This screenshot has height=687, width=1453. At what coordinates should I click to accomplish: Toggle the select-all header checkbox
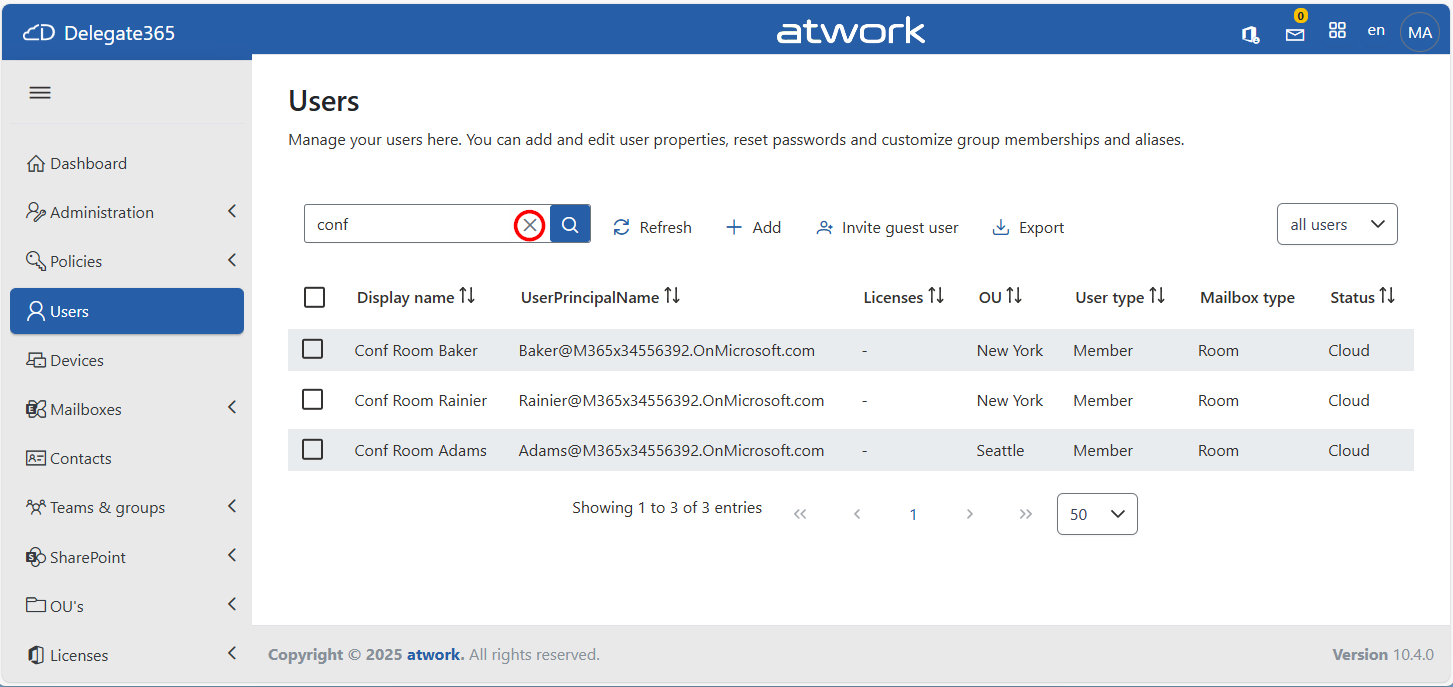point(314,297)
